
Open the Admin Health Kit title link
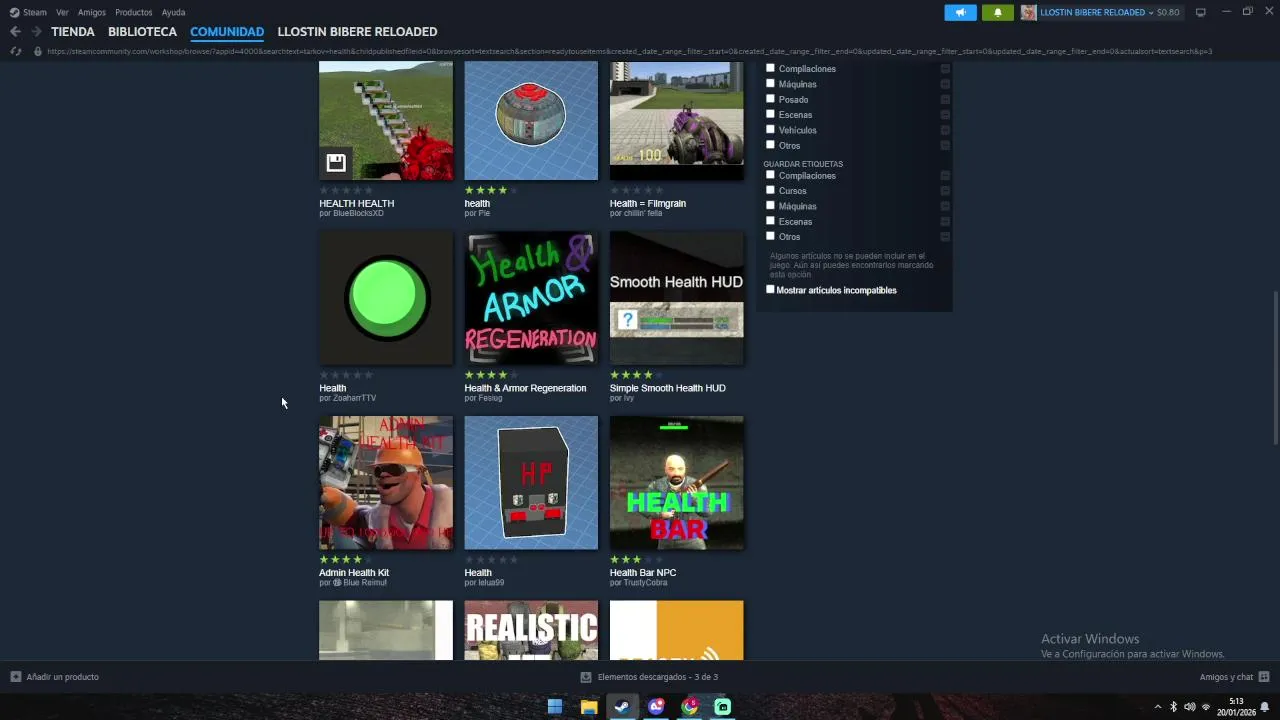coord(354,573)
